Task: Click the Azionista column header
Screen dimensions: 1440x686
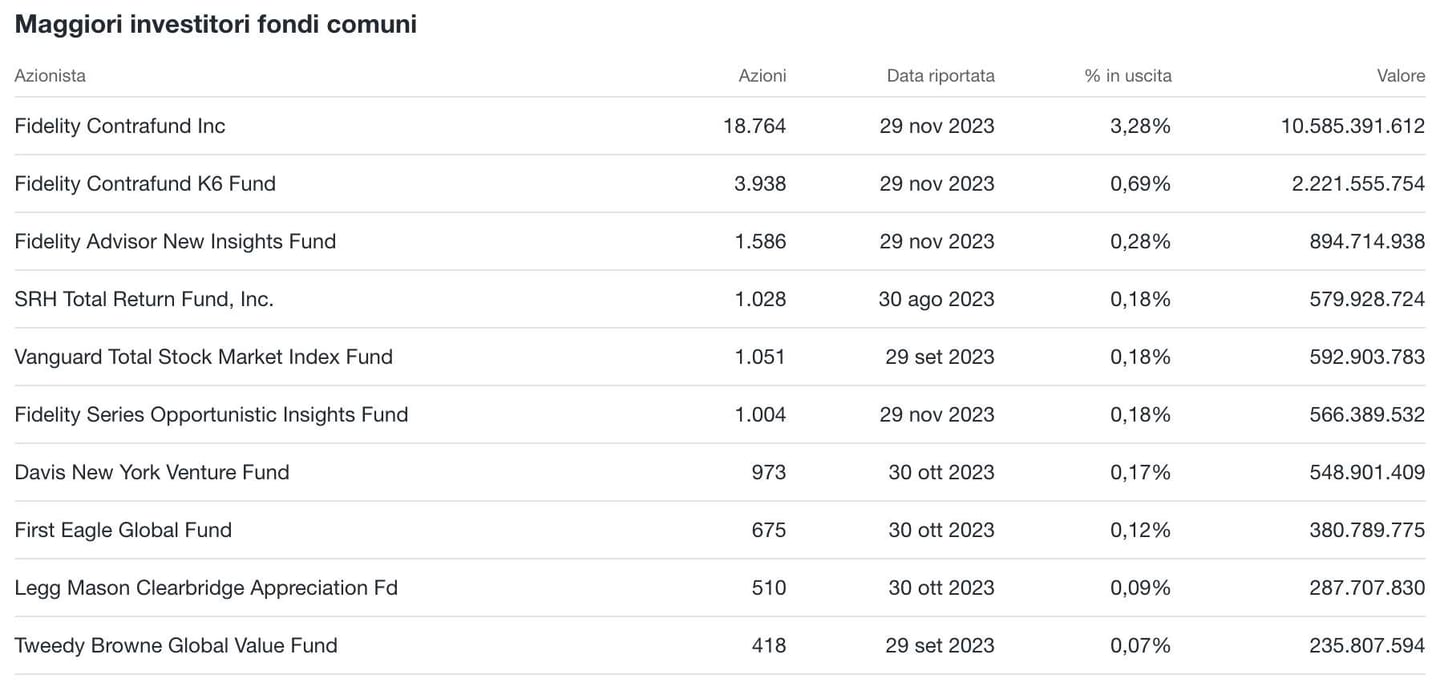Action: tap(50, 76)
